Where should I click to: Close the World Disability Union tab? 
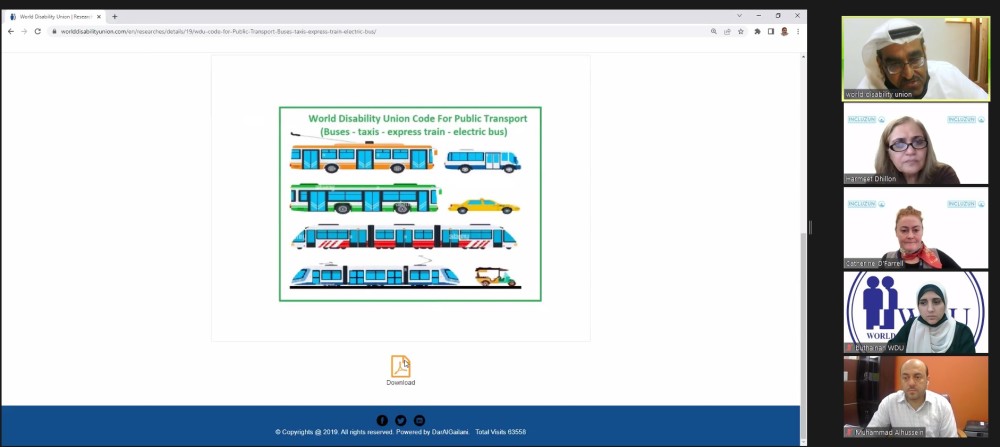click(99, 17)
